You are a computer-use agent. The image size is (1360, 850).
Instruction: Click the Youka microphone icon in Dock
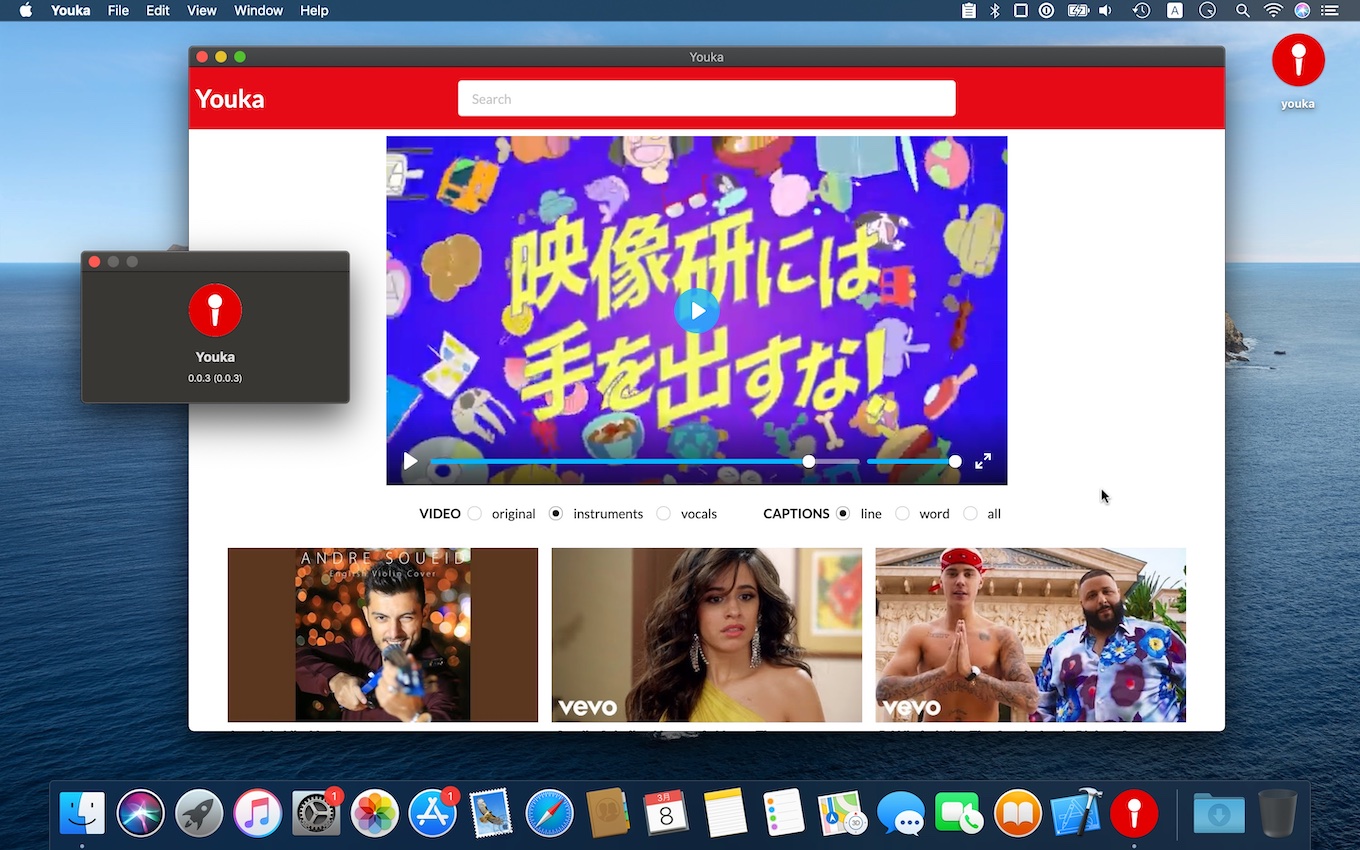pyautogui.click(x=1134, y=813)
